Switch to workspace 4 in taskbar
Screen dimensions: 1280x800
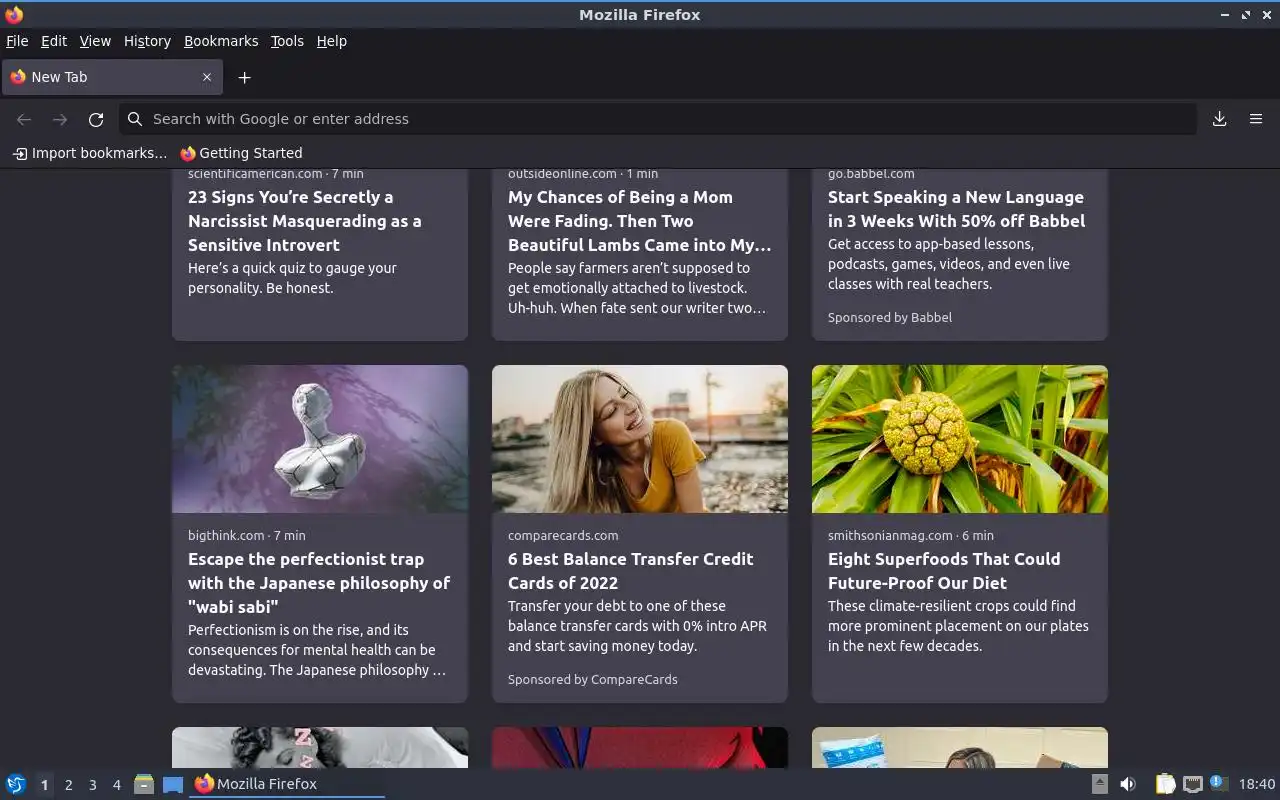116,785
